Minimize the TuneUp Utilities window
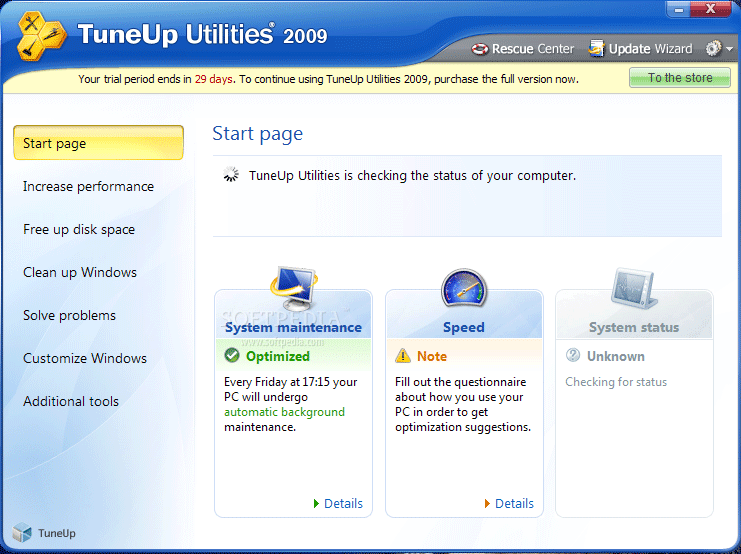741x554 pixels. click(x=679, y=9)
